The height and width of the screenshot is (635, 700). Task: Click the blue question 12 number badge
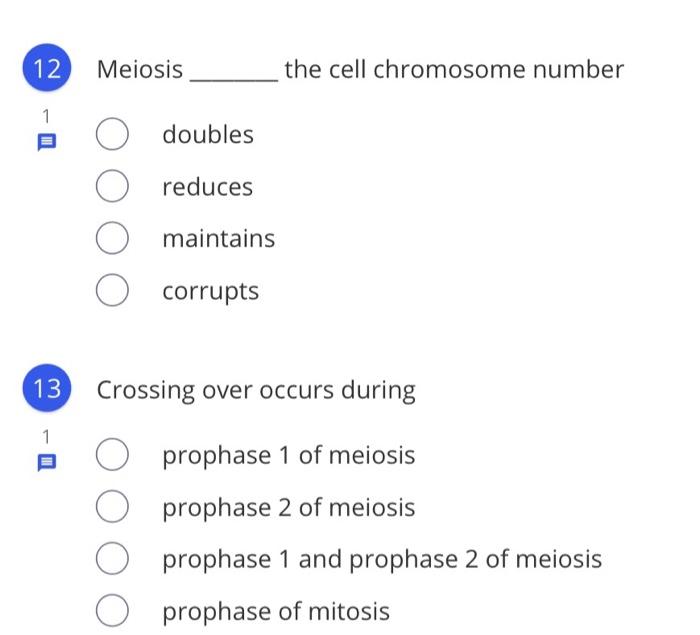[47, 68]
